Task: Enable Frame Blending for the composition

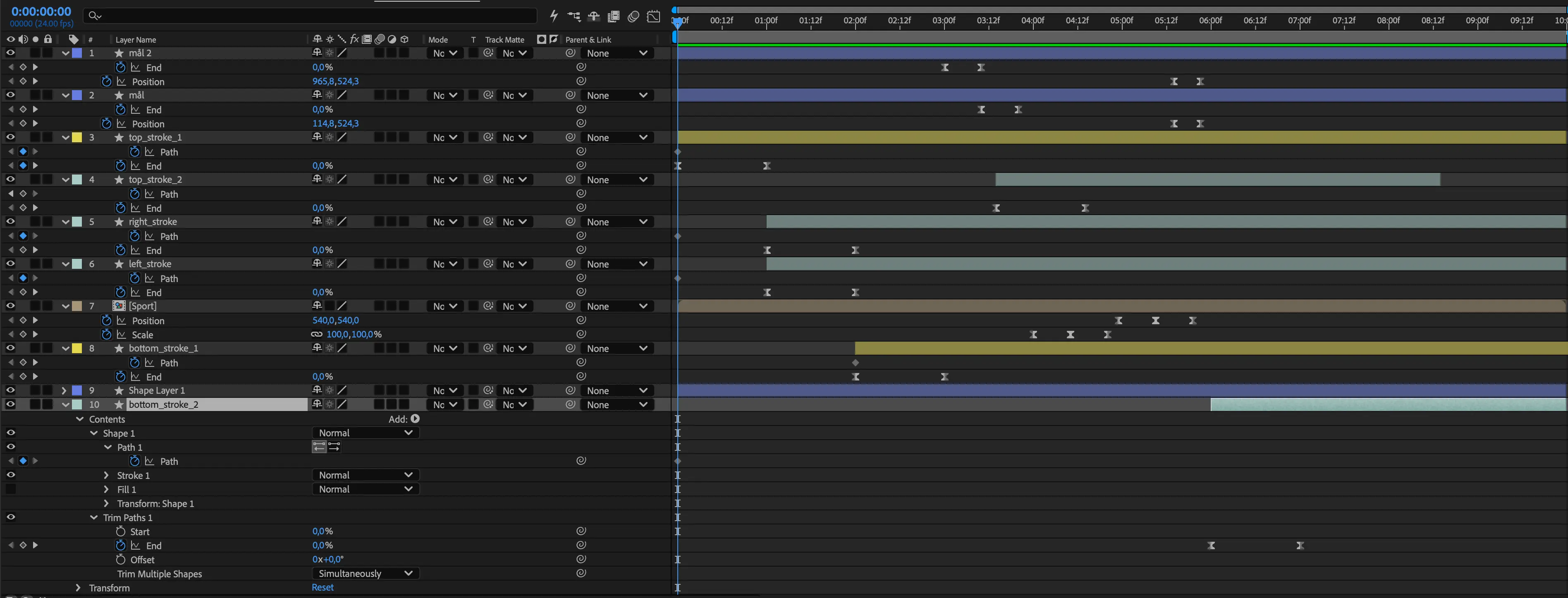Action: click(x=614, y=17)
